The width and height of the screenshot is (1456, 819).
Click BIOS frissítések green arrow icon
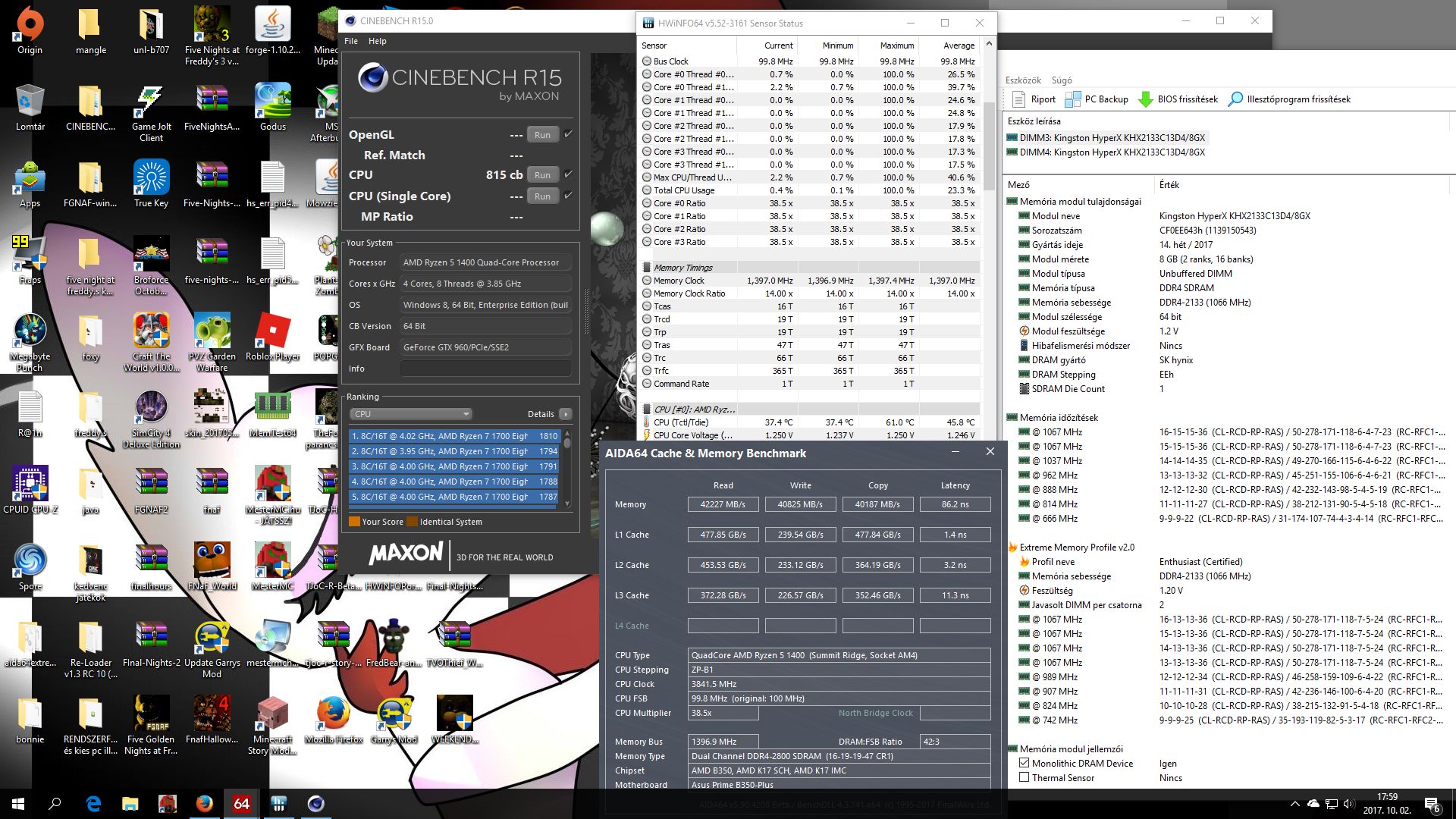point(1146,99)
